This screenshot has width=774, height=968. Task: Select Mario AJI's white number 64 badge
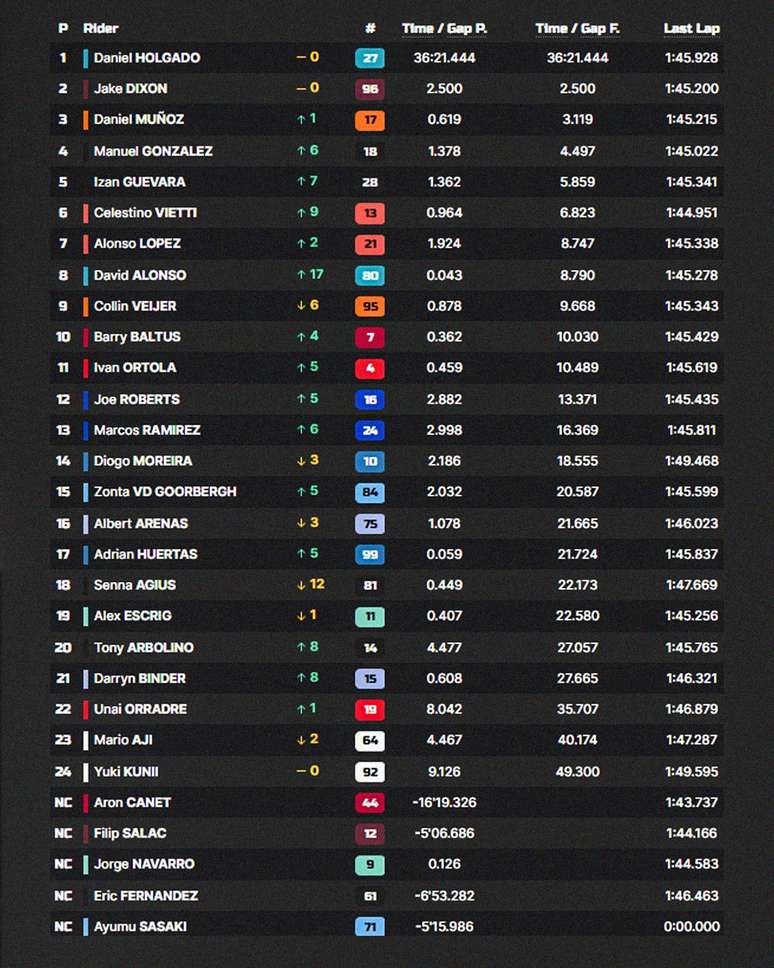pos(370,740)
